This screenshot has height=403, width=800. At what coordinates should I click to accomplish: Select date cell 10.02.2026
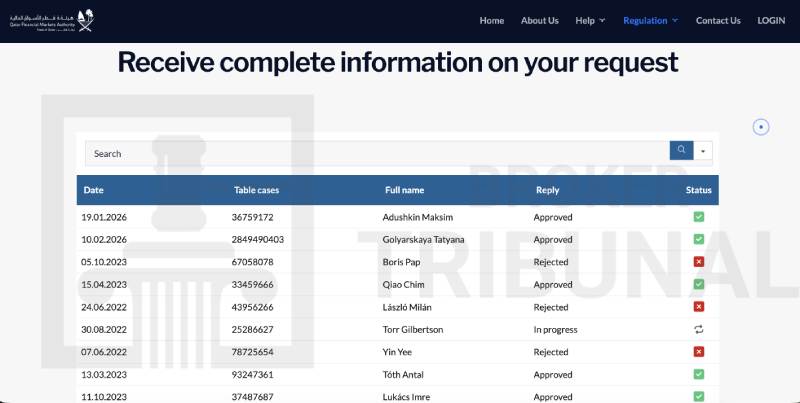pos(104,240)
